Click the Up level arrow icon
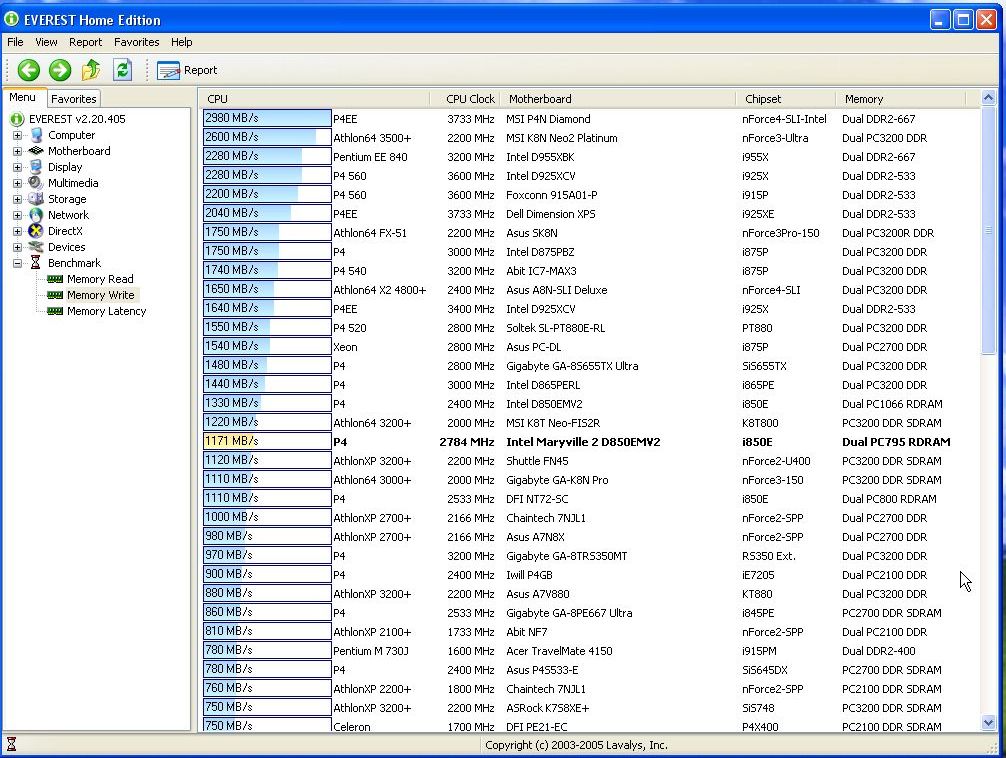This screenshot has width=1006, height=758. point(91,70)
